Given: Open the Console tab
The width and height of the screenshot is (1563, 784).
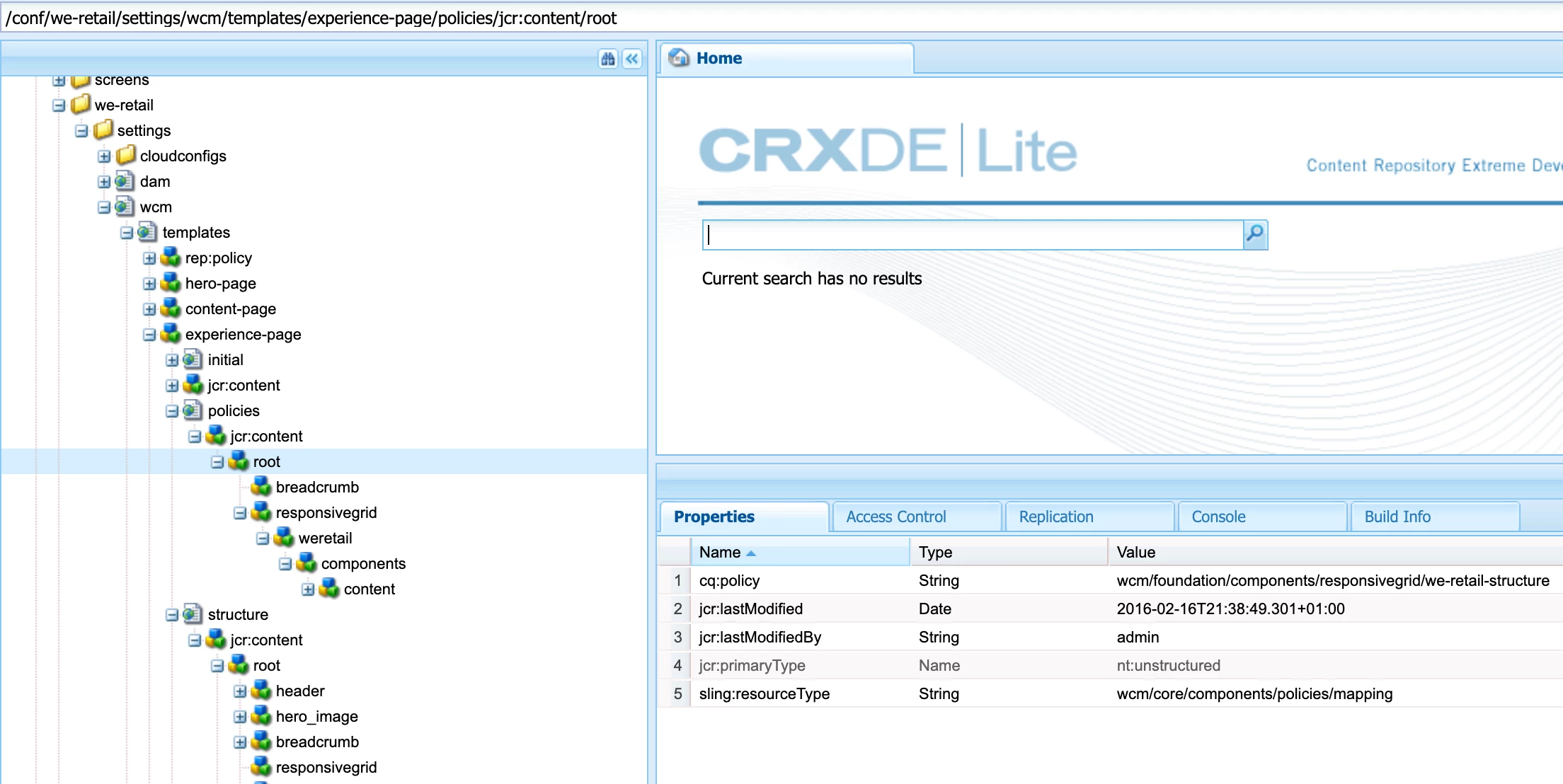Looking at the screenshot, I should point(1218,517).
